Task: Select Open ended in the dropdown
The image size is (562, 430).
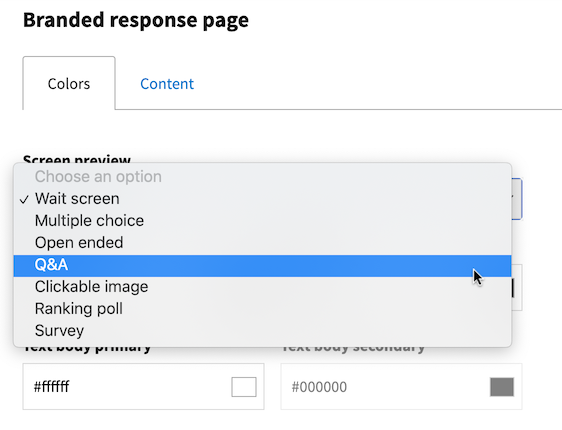Action: pyautogui.click(x=262, y=243)
